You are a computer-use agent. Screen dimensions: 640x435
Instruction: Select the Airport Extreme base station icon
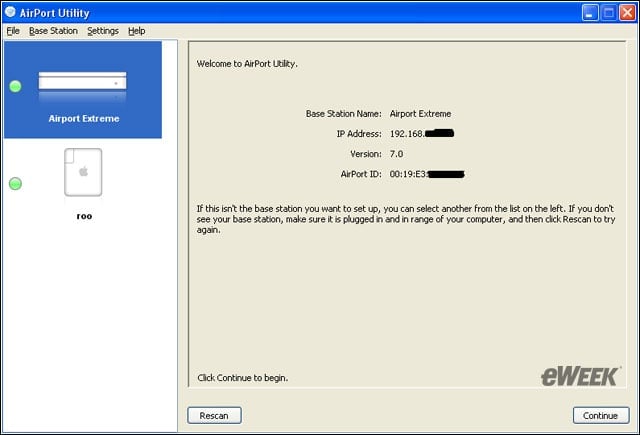[82, 86]
